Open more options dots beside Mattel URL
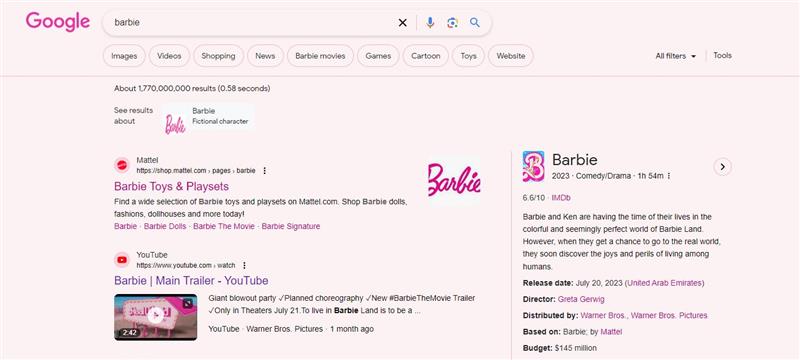Screen dimensions: 800x360 click(x=264, y=171)
